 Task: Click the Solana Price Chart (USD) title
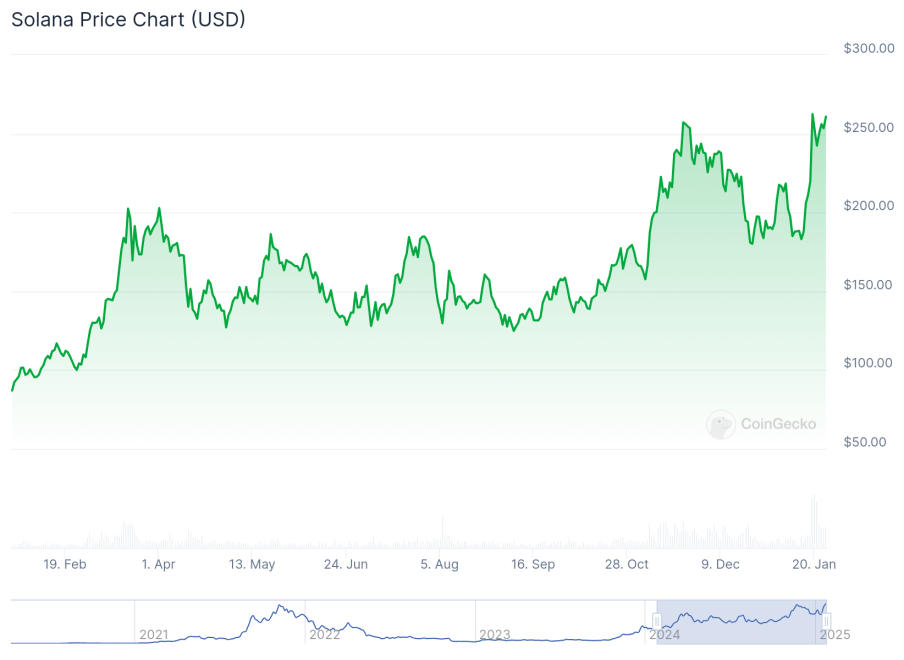tap(129, 19)
